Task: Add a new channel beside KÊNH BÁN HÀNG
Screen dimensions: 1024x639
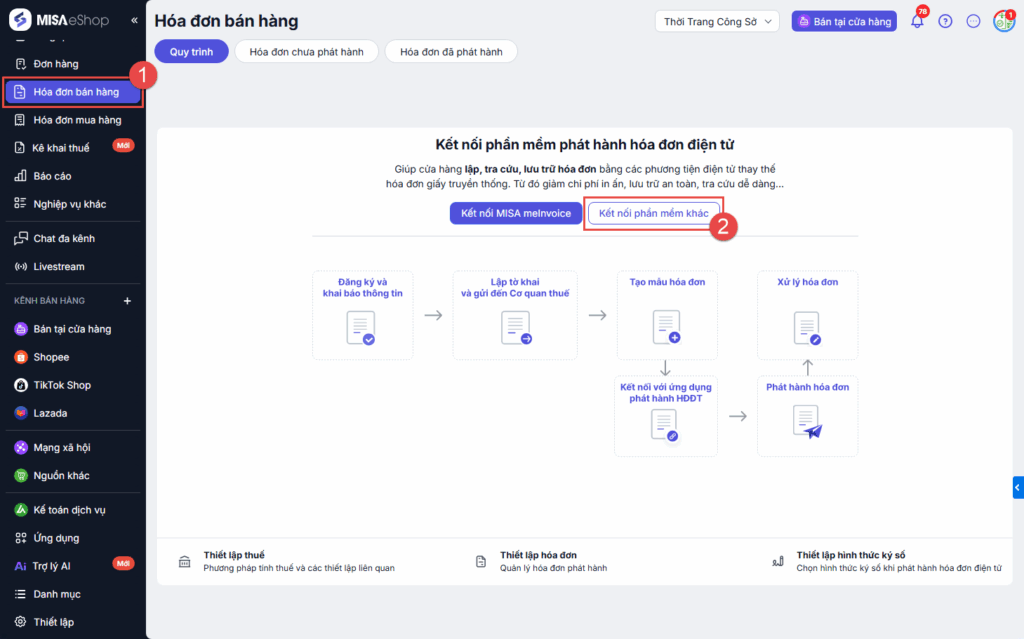Action: point(127,301)
